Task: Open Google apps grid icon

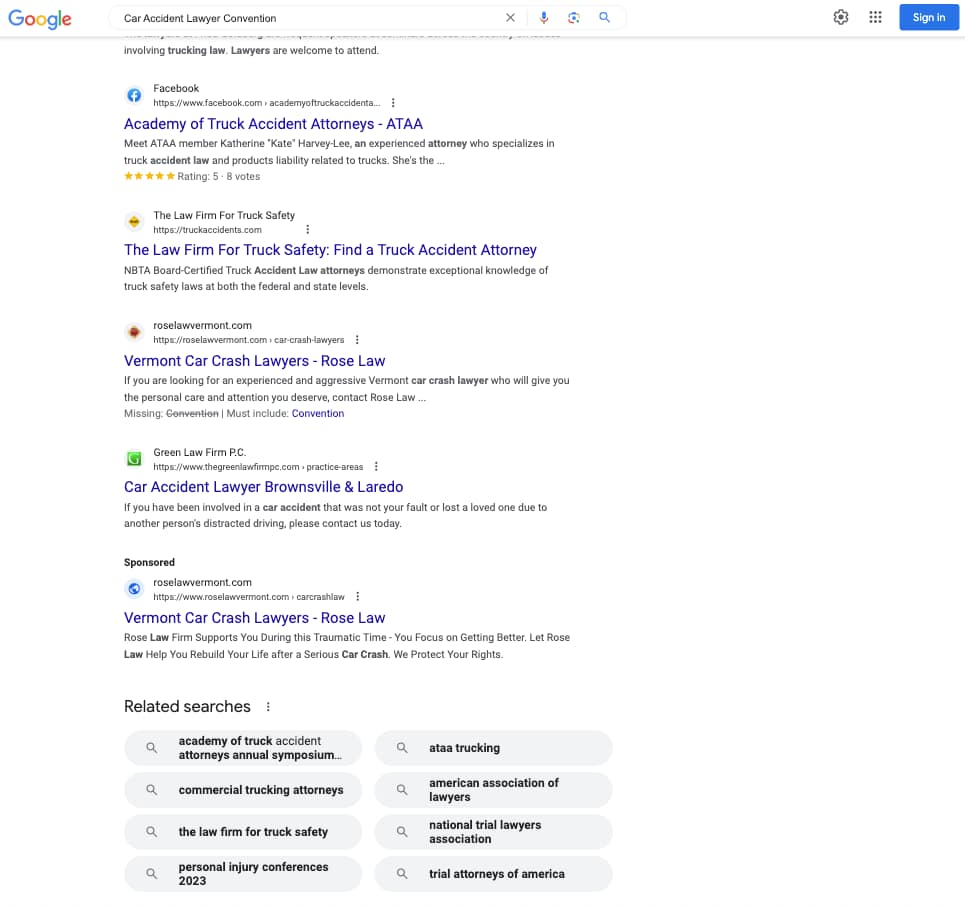Action: click(x=875, y=17)
